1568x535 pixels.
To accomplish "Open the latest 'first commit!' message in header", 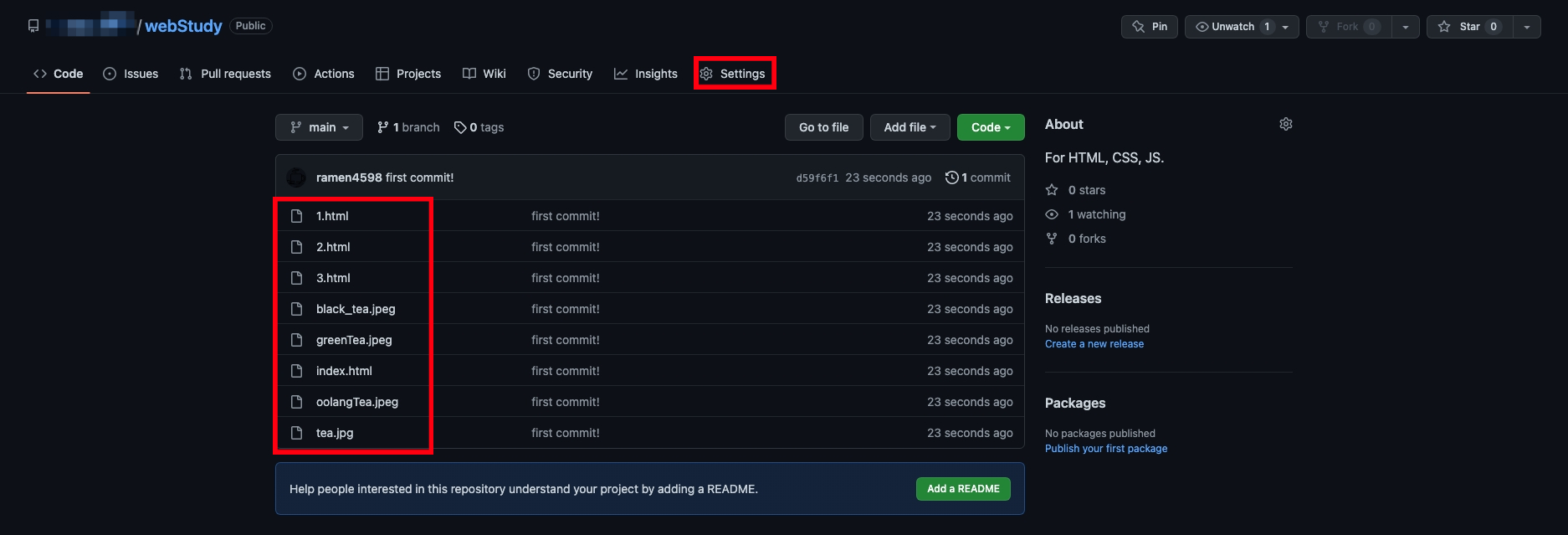I will tap(420, 177).
